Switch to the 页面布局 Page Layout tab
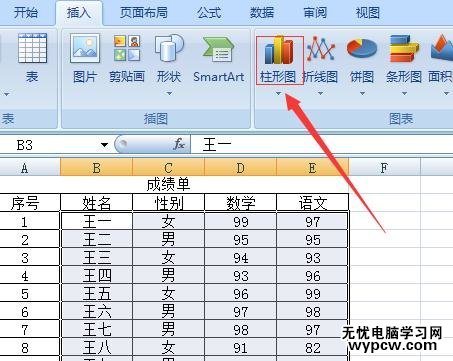The width and height of the screenshot is (453, 361). click(144, 13)
